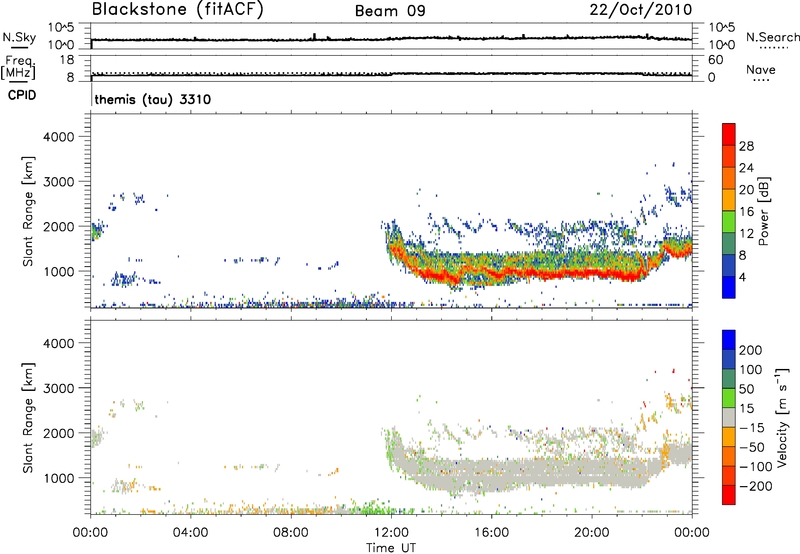Select the "Freq. [MHz]" axis label
800x554 pixels.
18,68
